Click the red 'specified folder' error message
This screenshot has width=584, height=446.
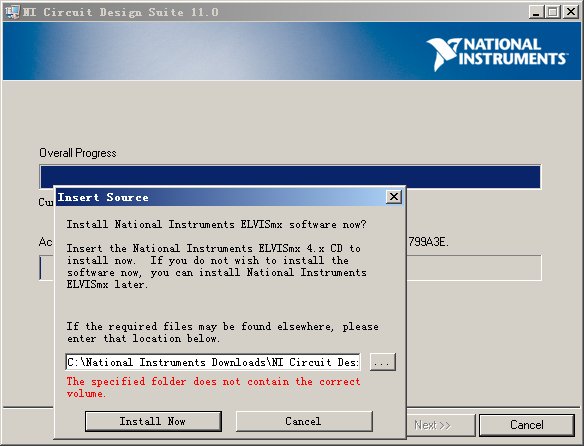(x=213, y=388)
